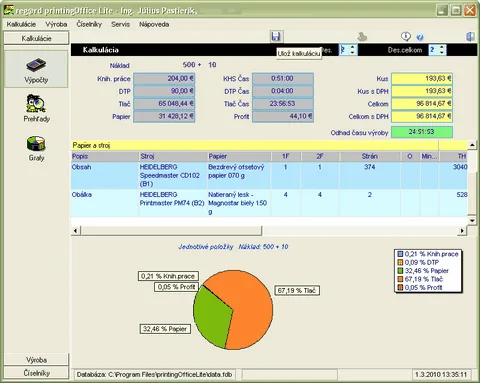480x383 pixels.
Task: Click the blue question mark help icon
Action: point(420,37)
